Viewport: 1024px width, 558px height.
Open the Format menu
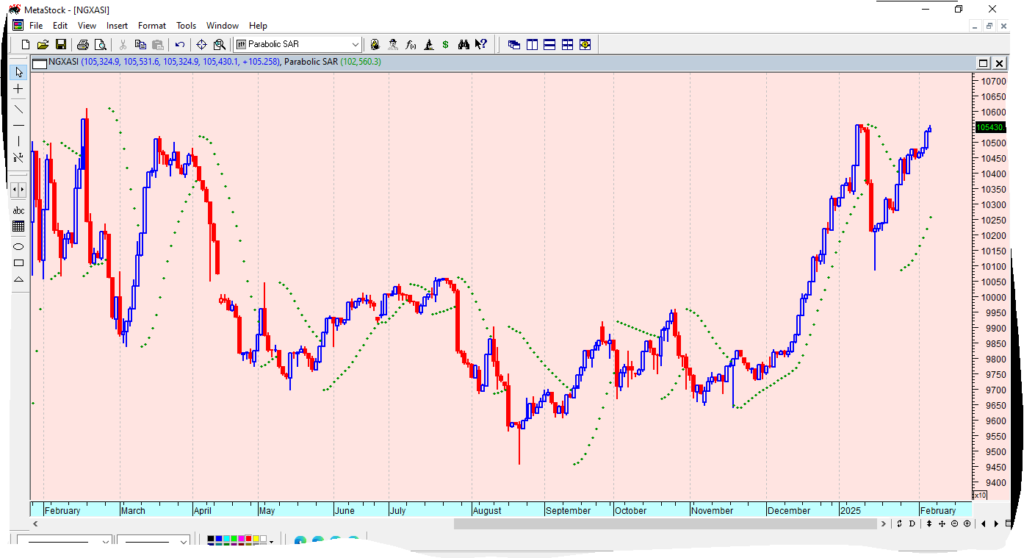(x=152, y=25)
